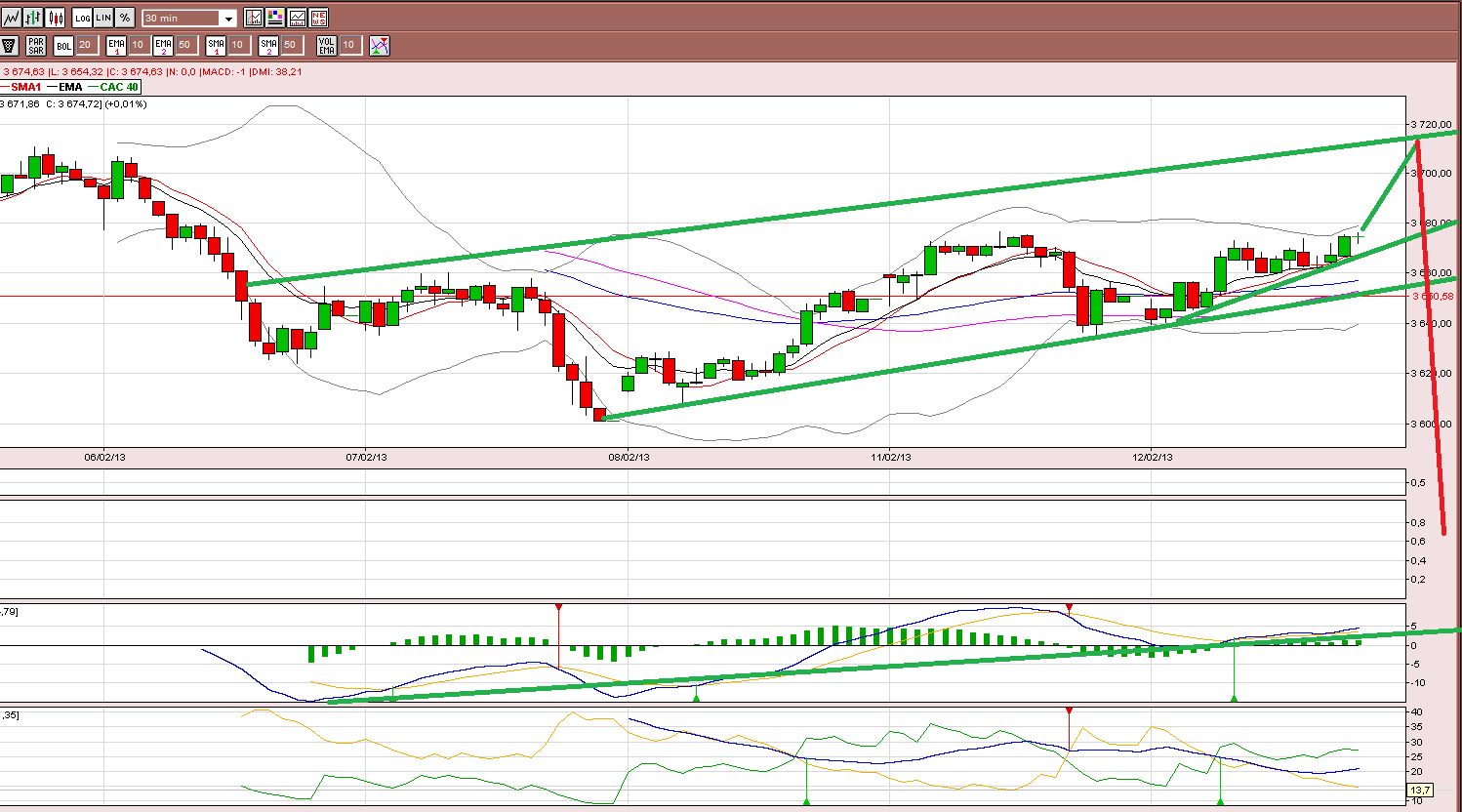Image resolution: width=1462 pixels, height=812 pixels.
Task: Edit the SMA 1 period field
Action: 238,45
